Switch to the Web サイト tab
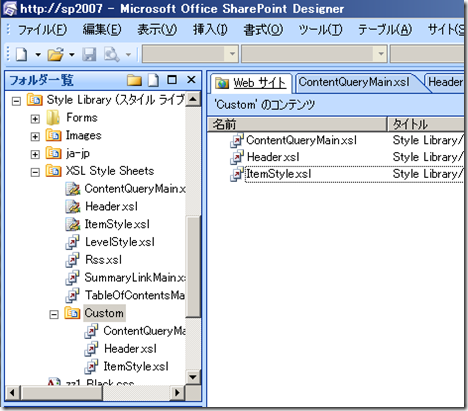Viewport: 468px width, 411px height. 251,83
